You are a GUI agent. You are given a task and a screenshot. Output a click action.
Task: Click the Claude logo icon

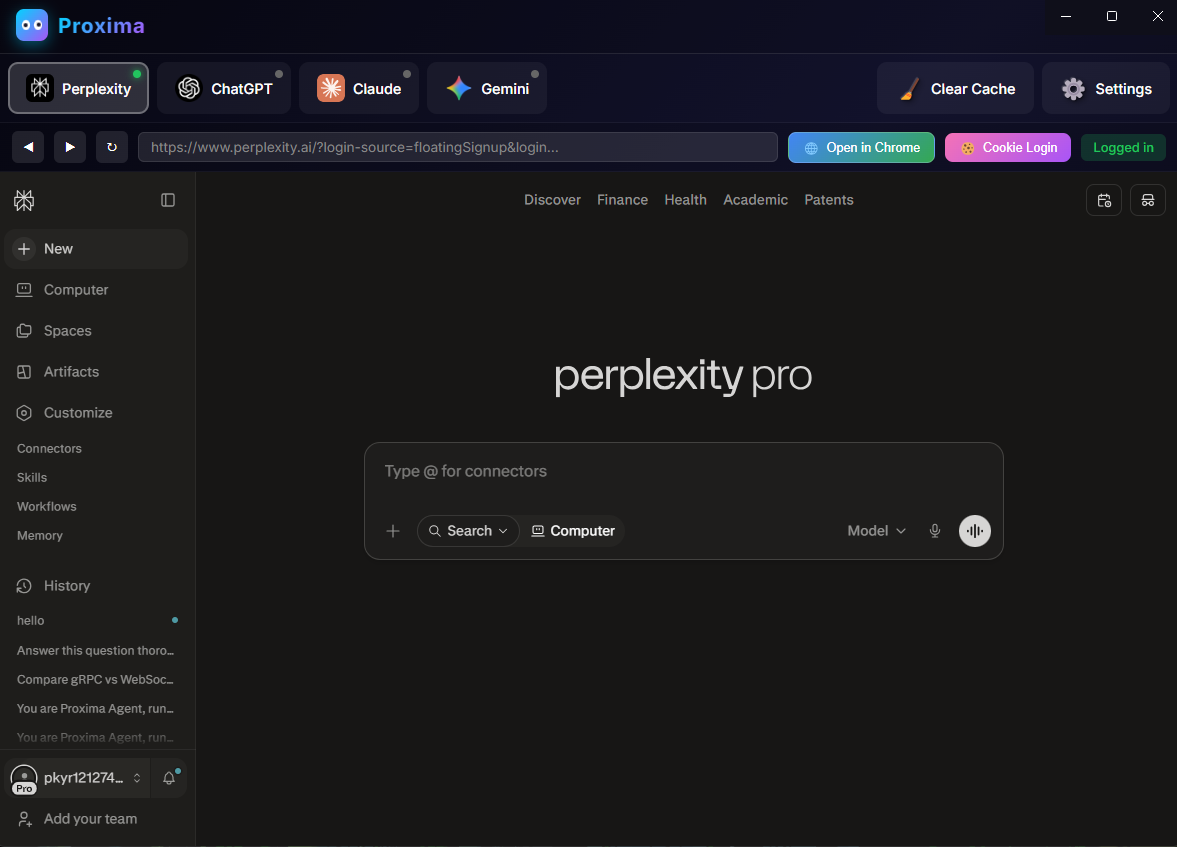330,89
